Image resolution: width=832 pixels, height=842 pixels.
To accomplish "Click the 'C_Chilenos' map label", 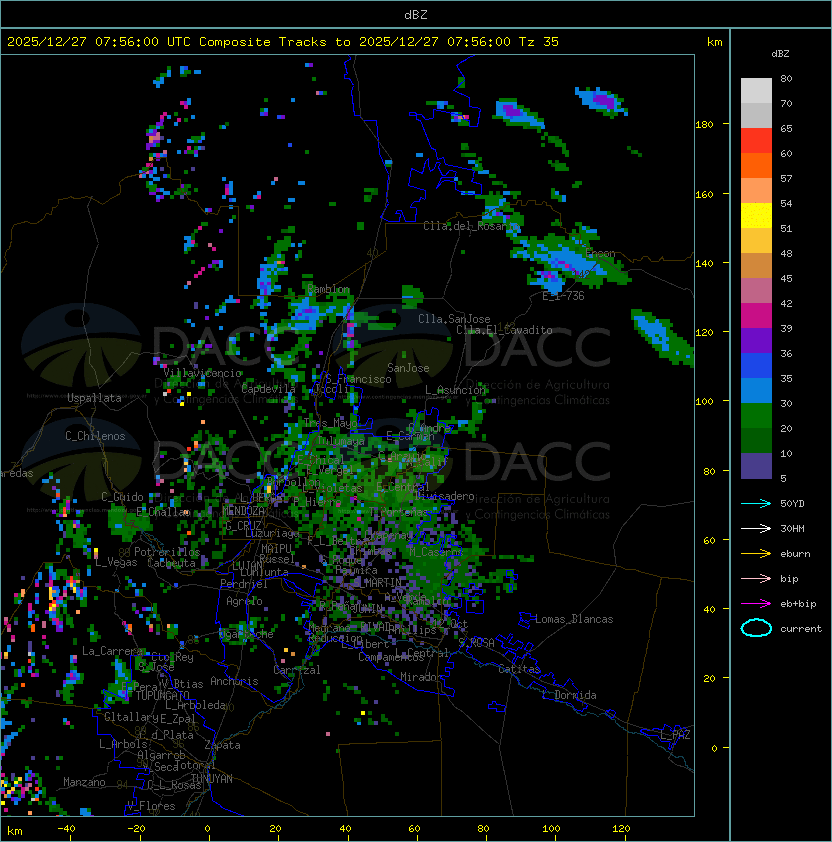I will click(95, 436).
